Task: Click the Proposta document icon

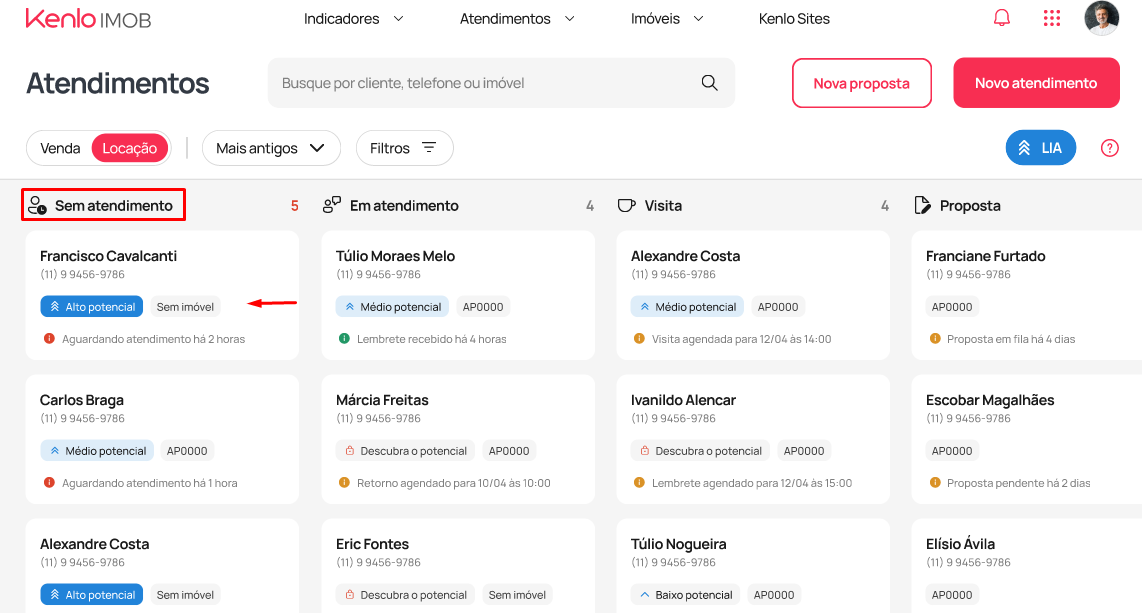Action: 922,205
